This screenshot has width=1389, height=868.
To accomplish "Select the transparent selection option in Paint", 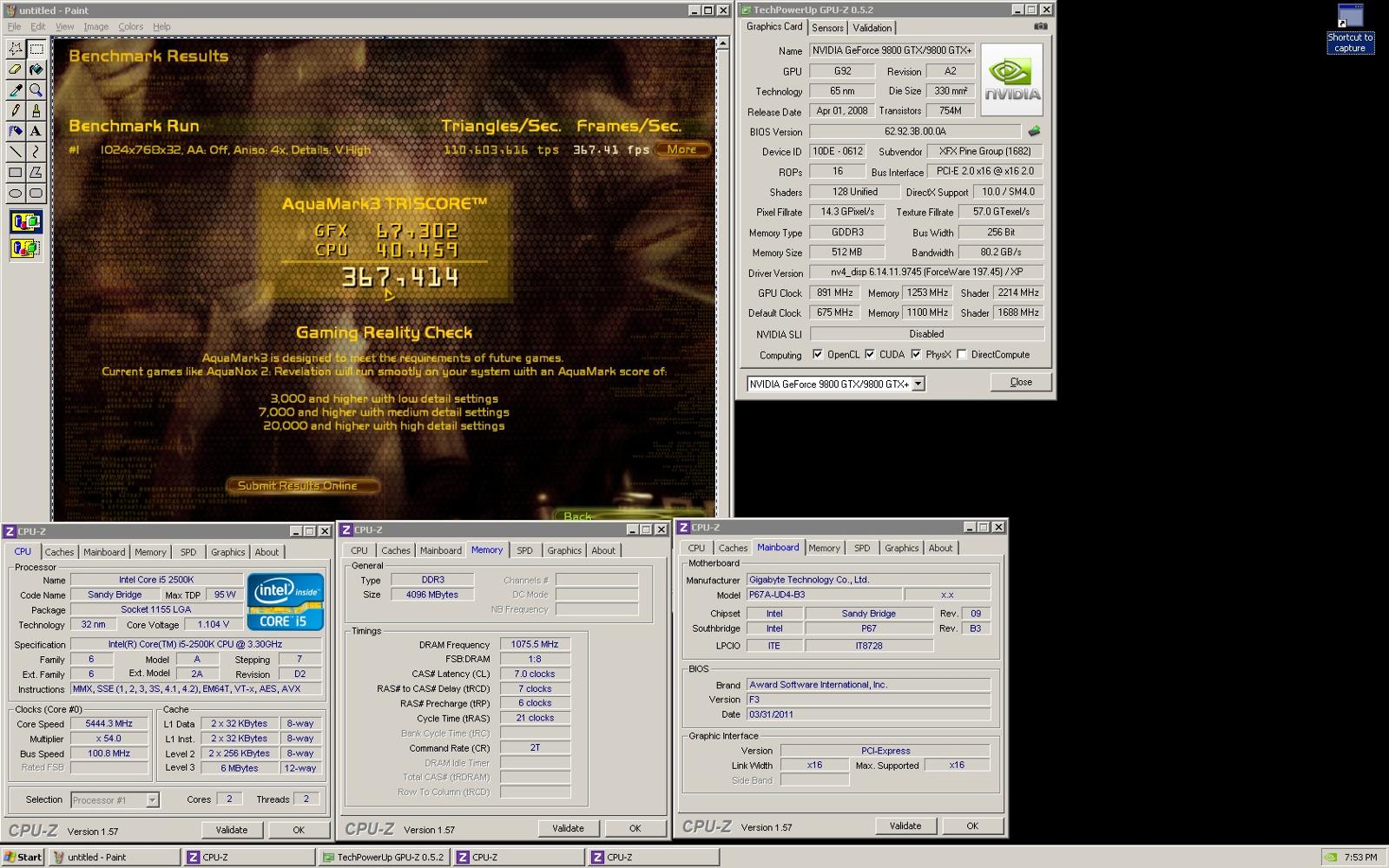I will pyautogui.click(x=26, y=248).
